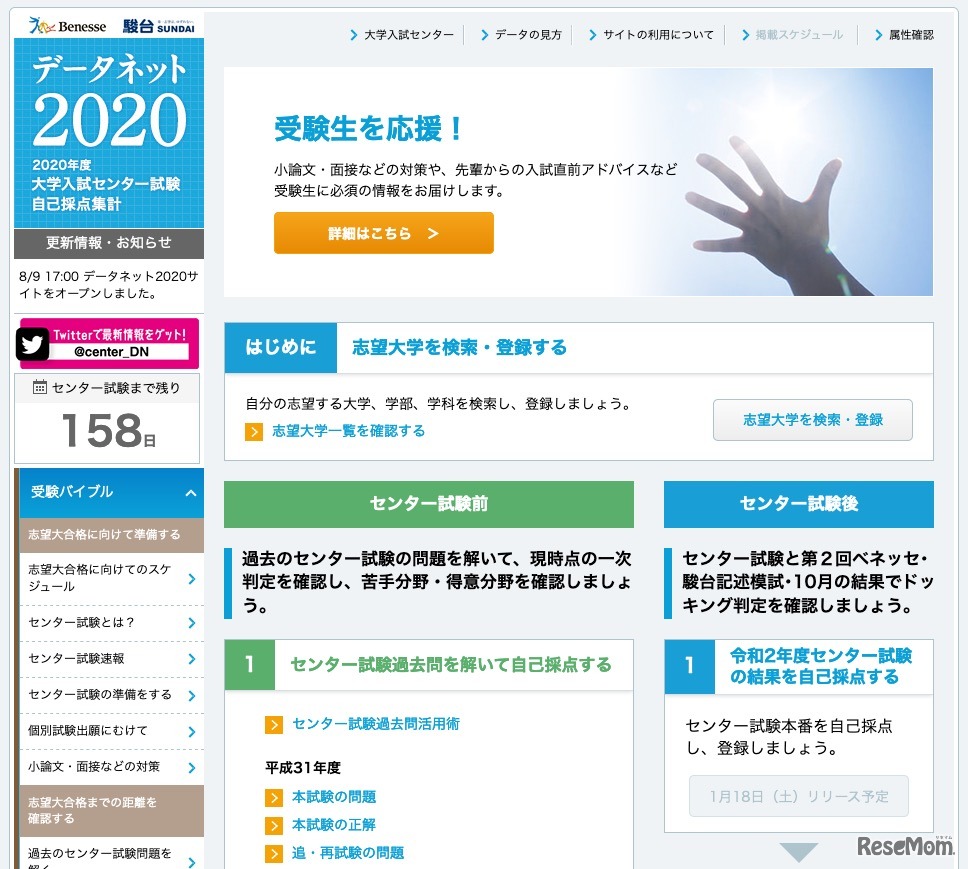
Task: Collapse the 受験バイブル sidebar menu
Action: 191,493
